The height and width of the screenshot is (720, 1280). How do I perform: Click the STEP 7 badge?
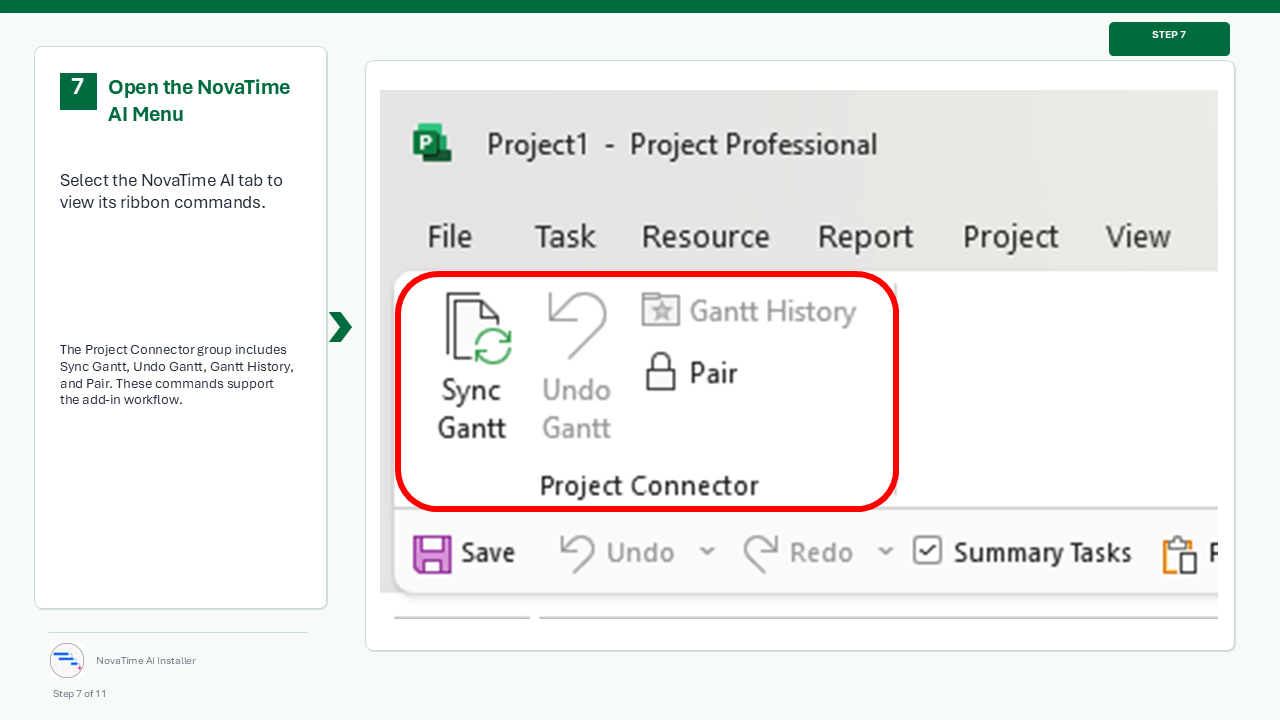pyautogui.click(x=1169, y=38)
